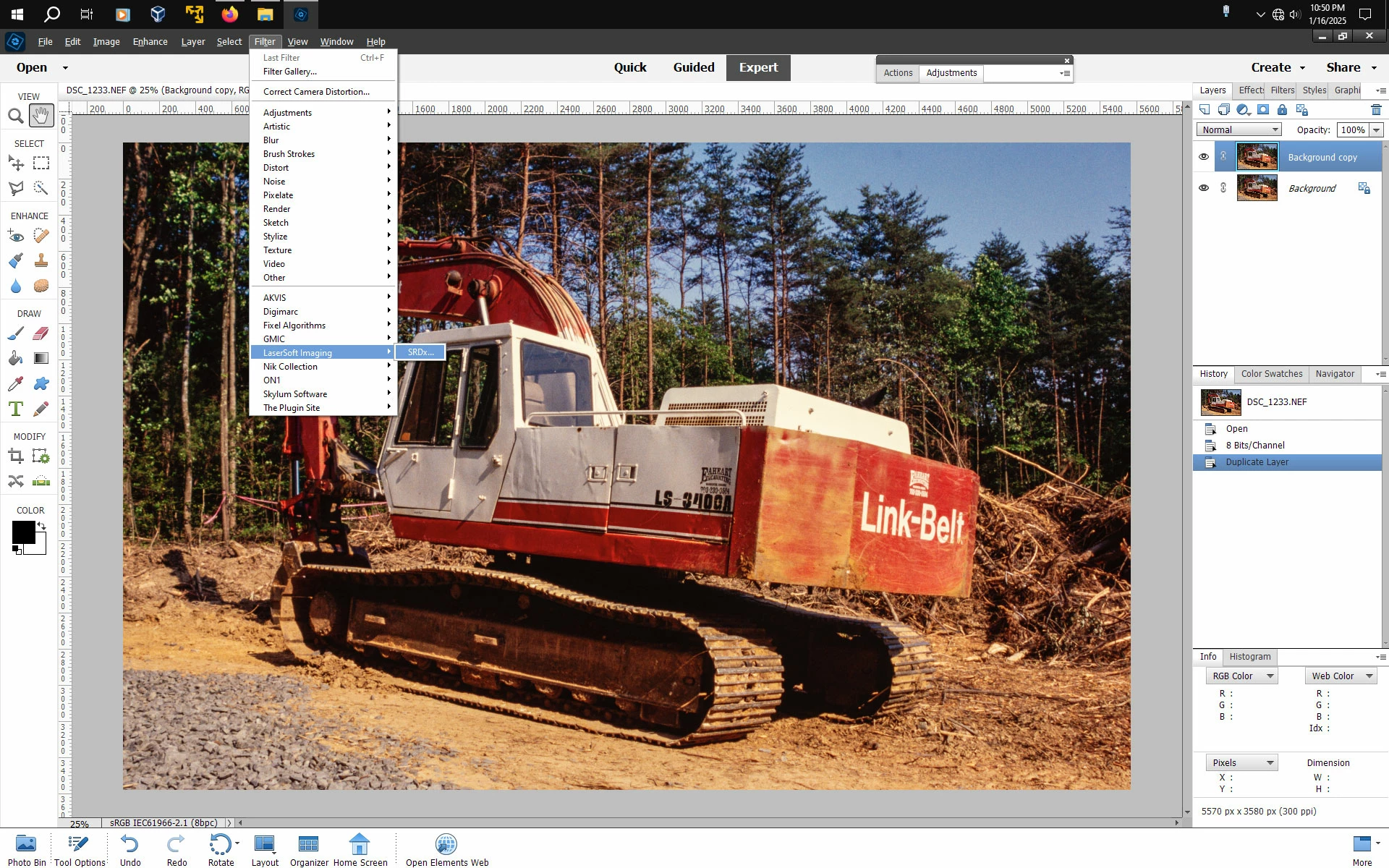Open the Create menu button
The width and height of the screenshot is (1389, 868).
tap(1278, 67)
